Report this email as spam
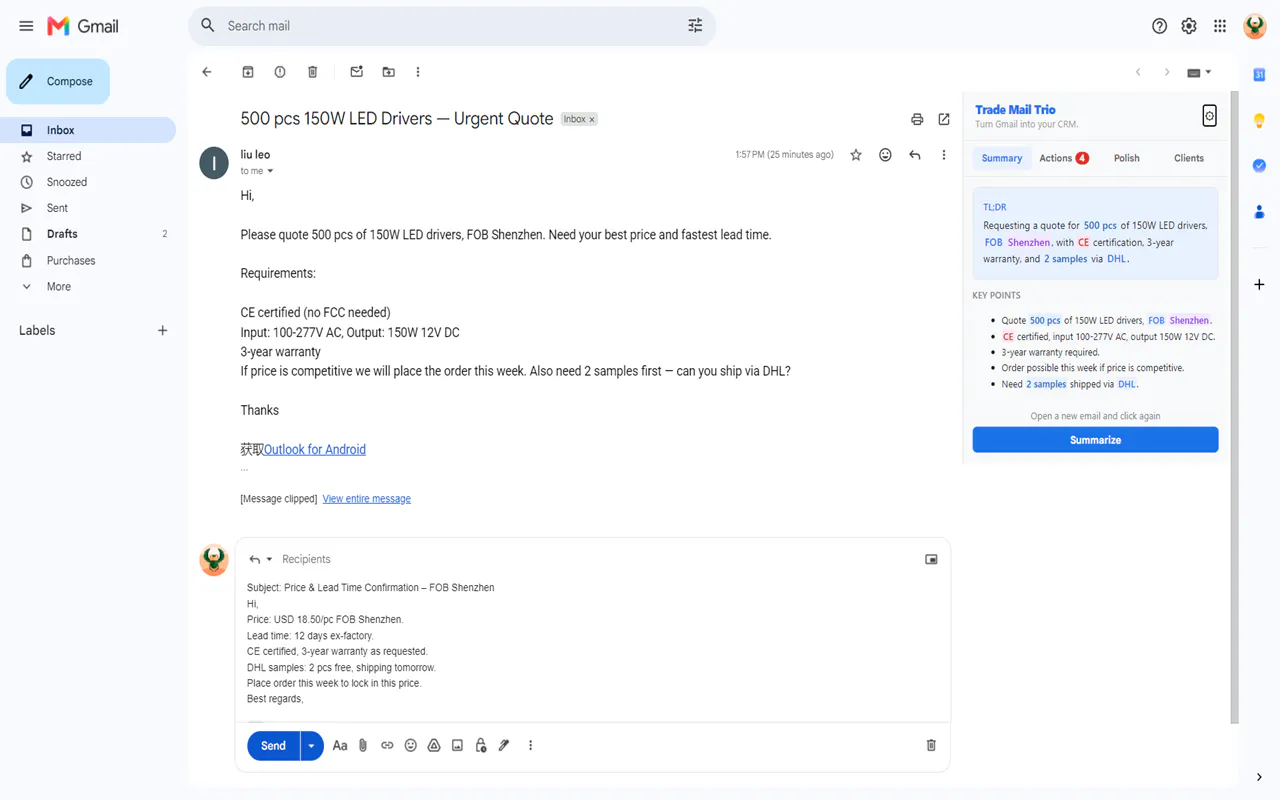1280x800 pixels. (280, 72)
